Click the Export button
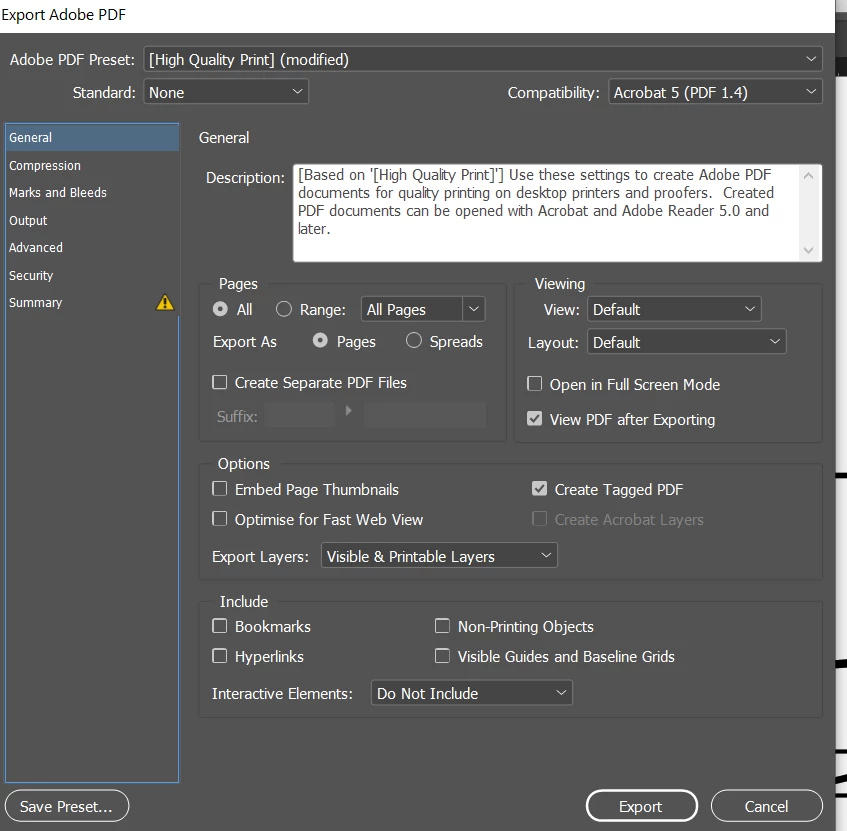847x831 pixels. click(x=642, y=806)
